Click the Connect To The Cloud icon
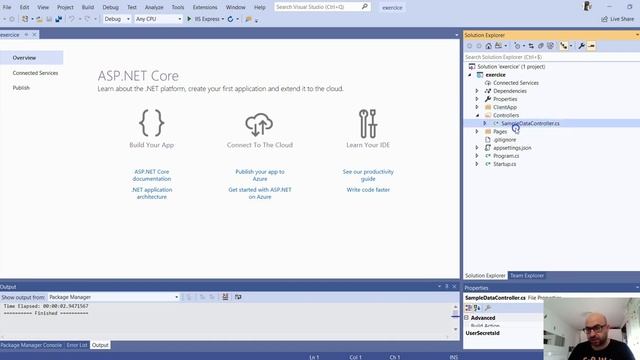Screen dimensions: 640x360 (259, 124)
